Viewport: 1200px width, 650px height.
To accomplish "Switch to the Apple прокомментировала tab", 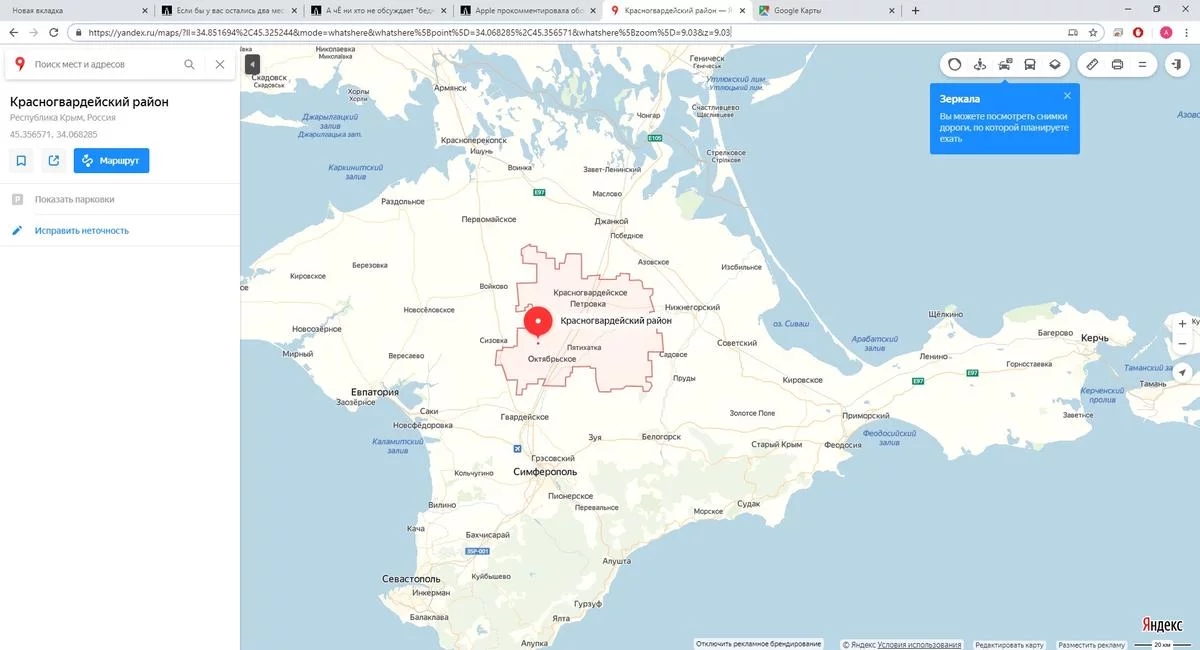I will point(528,10).
